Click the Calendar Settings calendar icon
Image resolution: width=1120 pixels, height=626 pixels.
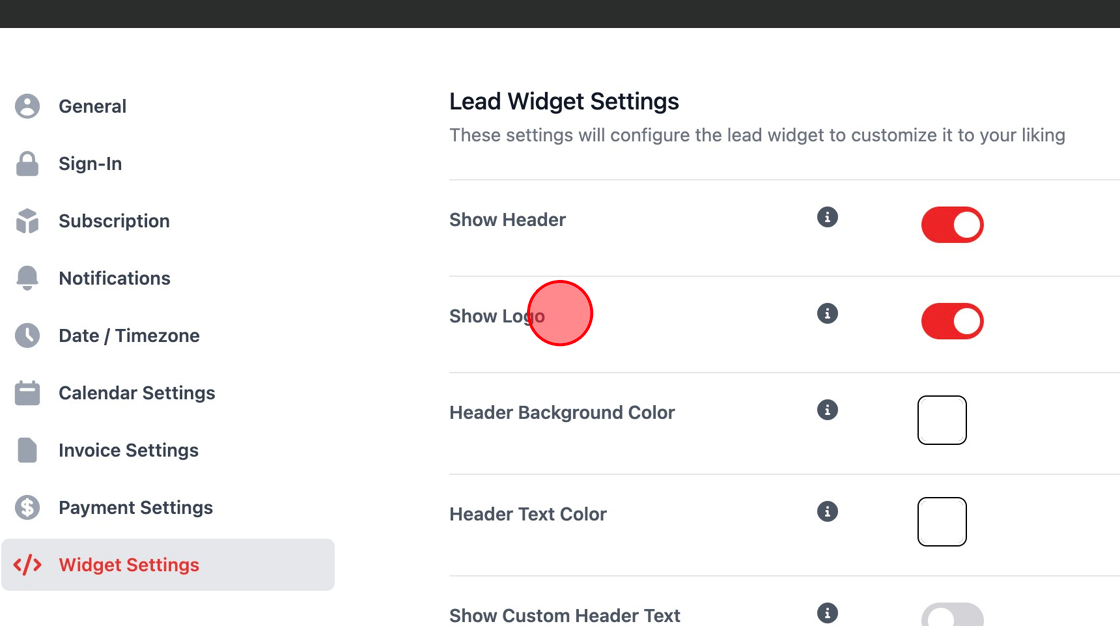click(27, 393)
